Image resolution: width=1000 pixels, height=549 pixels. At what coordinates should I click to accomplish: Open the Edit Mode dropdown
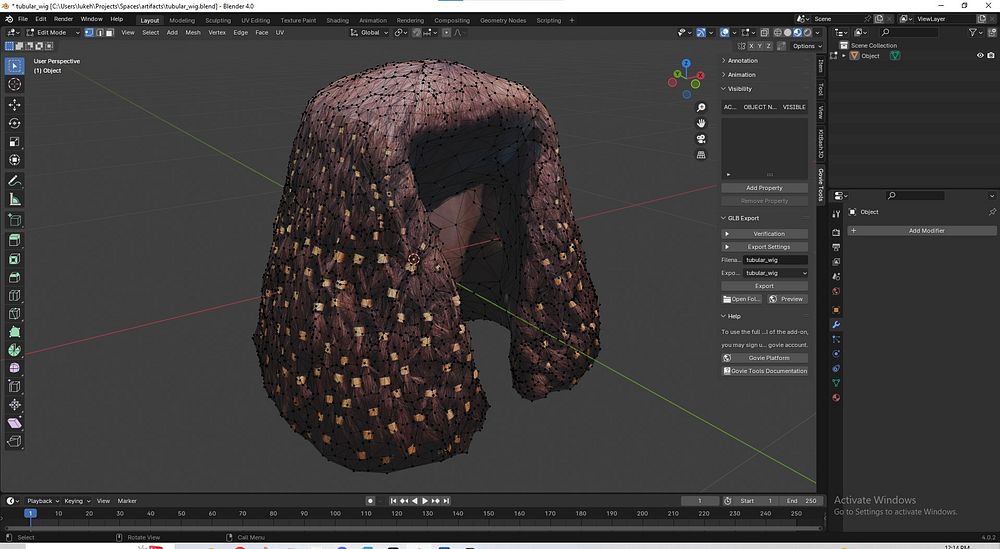[x=52, y=32]
